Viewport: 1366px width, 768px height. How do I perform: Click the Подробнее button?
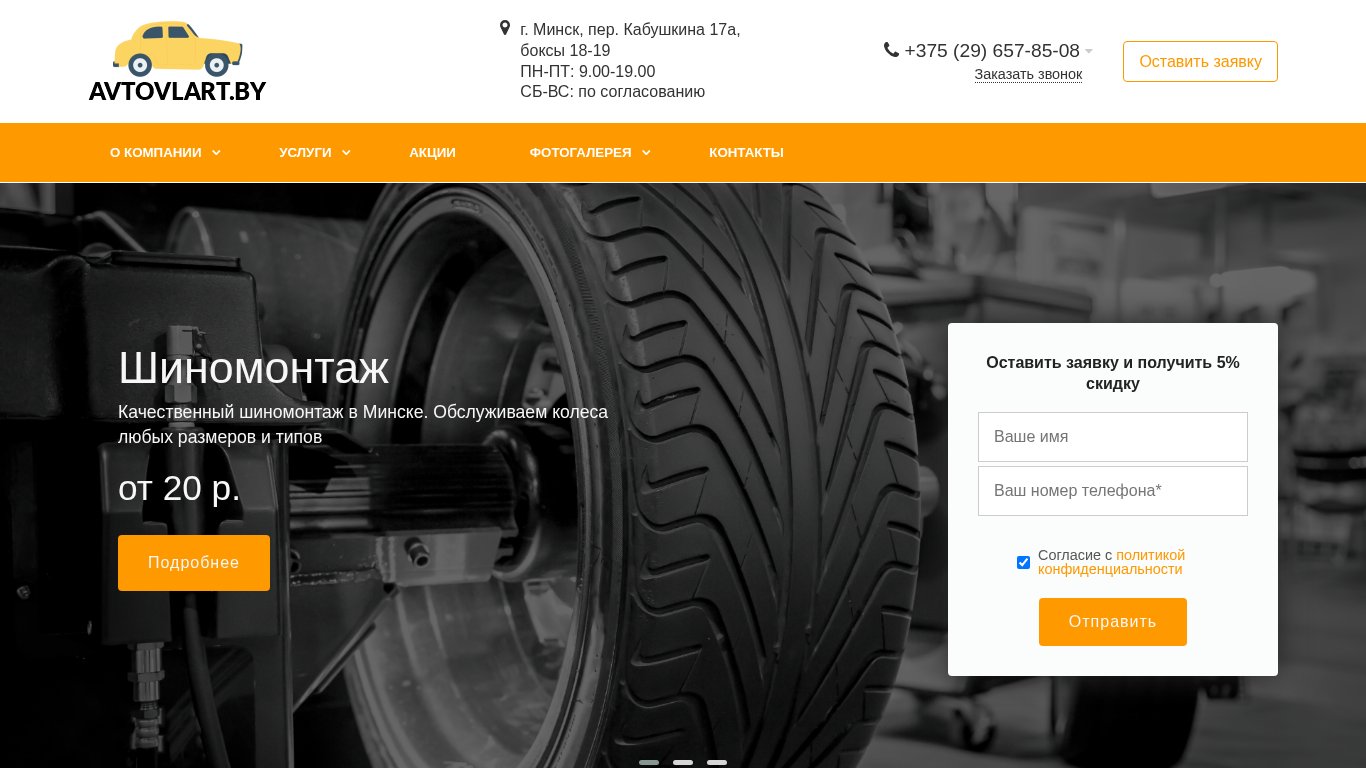[x=194, y=563]
